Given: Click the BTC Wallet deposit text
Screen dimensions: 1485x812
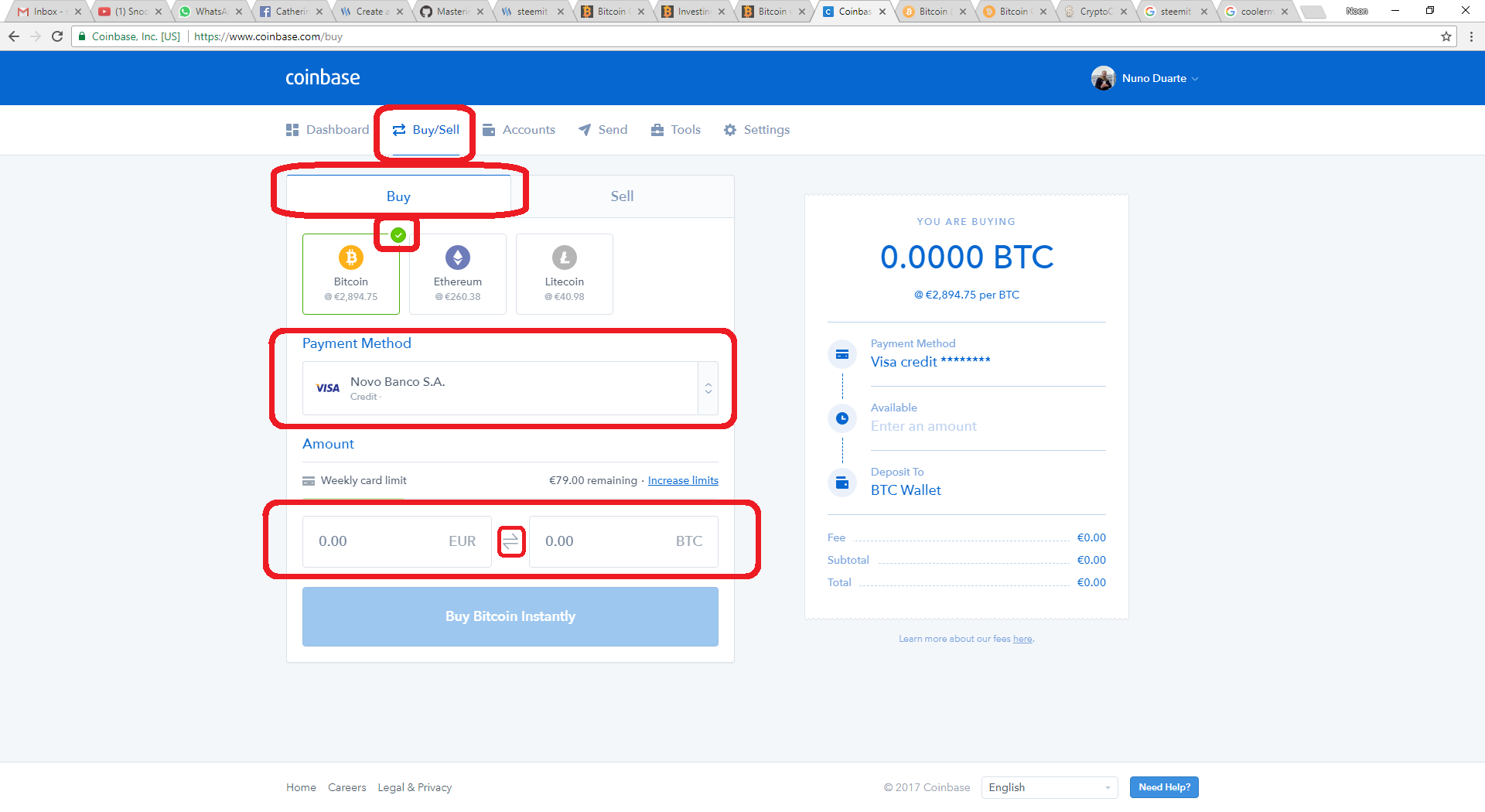Looking at the screenshot, I should (906, 490).
